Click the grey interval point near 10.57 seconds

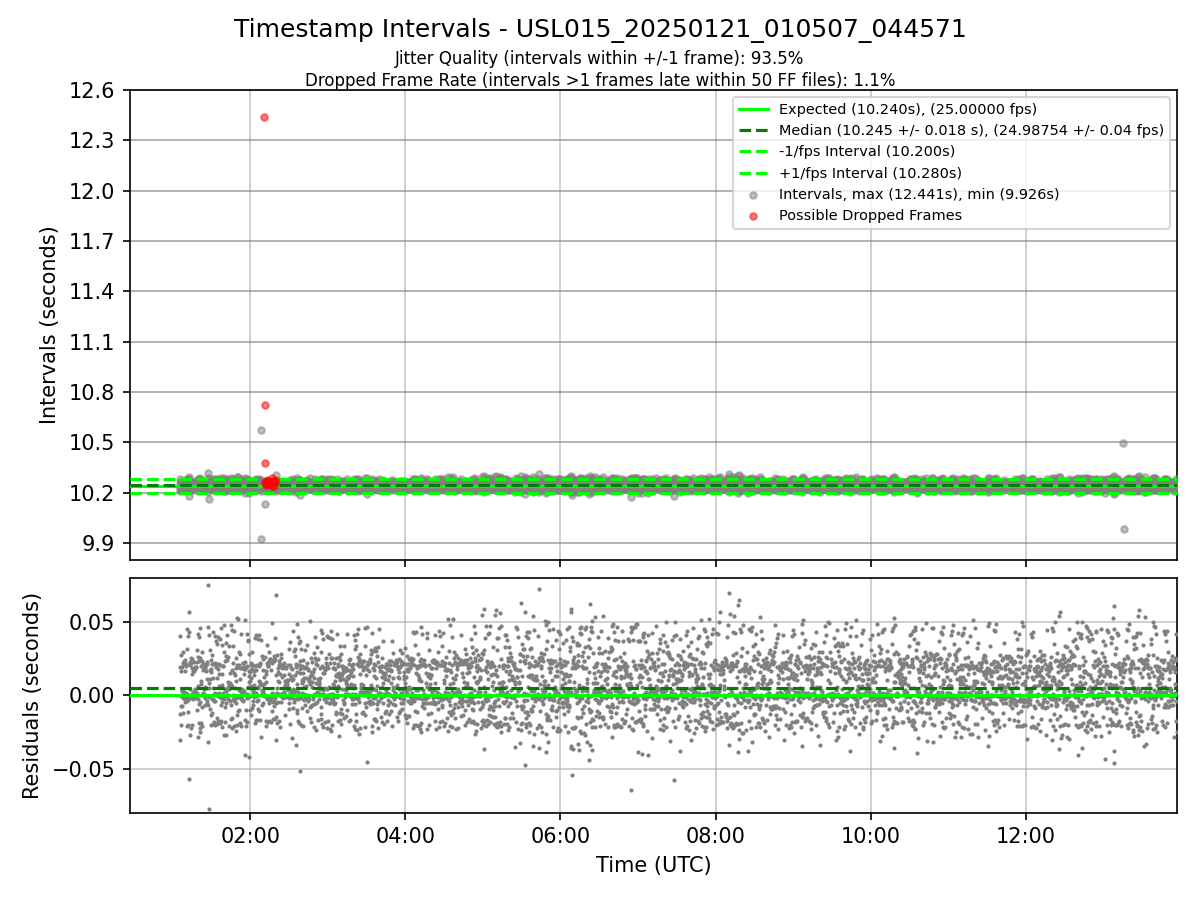pyautogui.click(x=261, y=430)
